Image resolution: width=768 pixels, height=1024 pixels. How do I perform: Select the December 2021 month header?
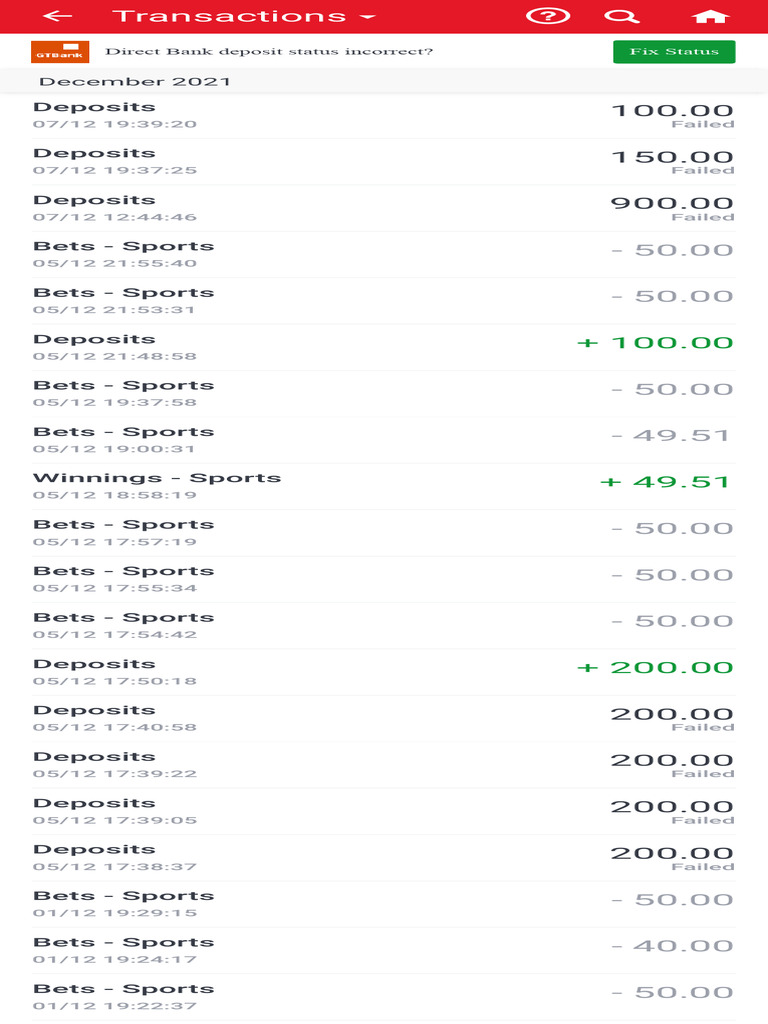(134, 82)
